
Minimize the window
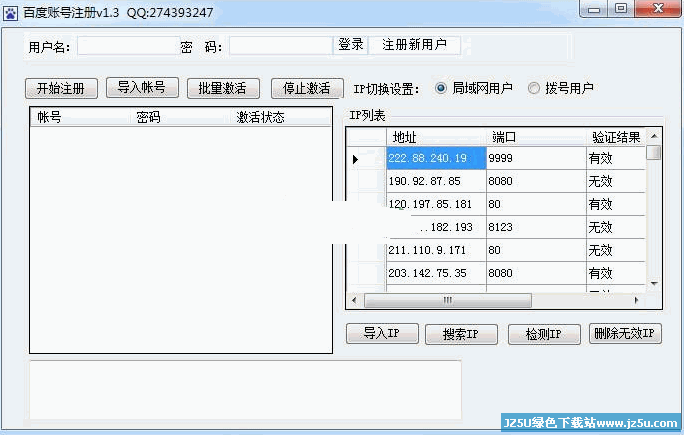(x=594, y=9)
